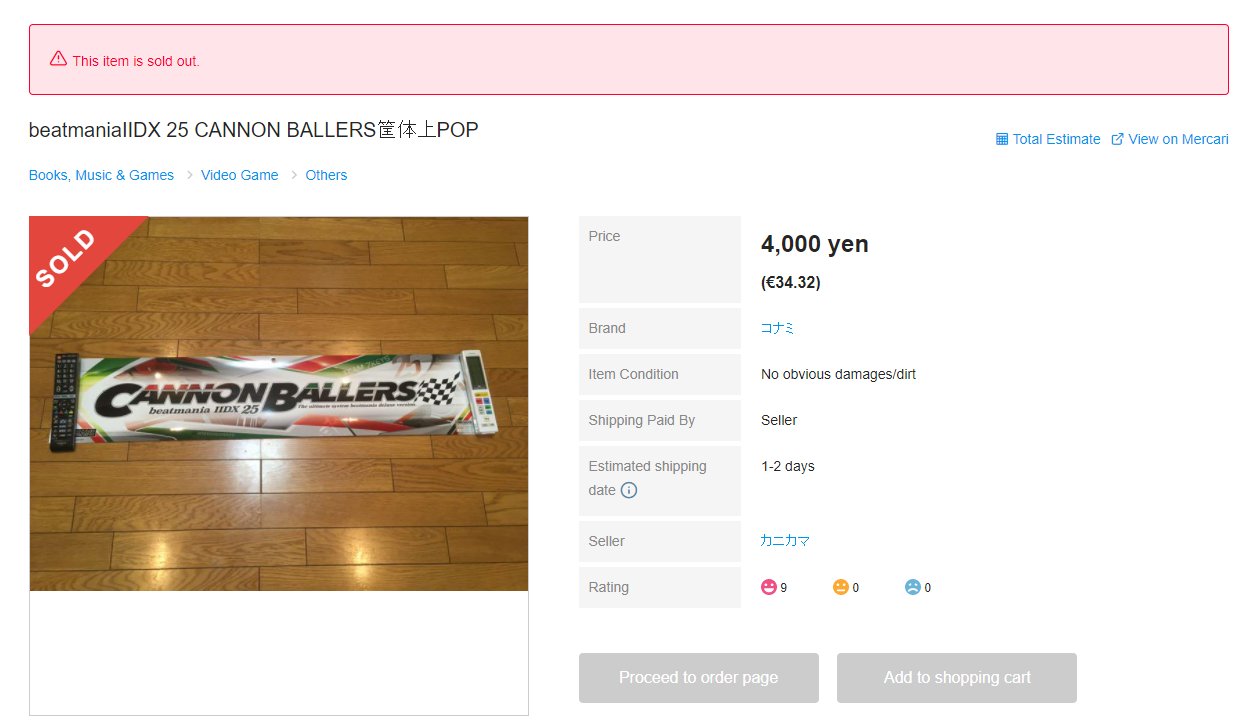Click the info icon beside Estimated shipping date

pyautogui.click(x=629, y=490)
